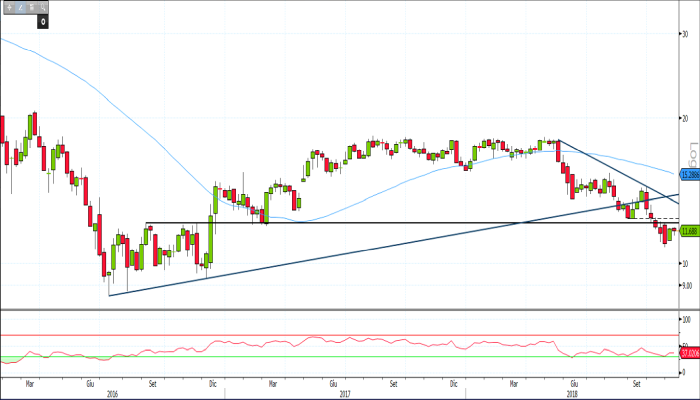
Task: Activate the line drawing pencil tool
Action: 20,7
